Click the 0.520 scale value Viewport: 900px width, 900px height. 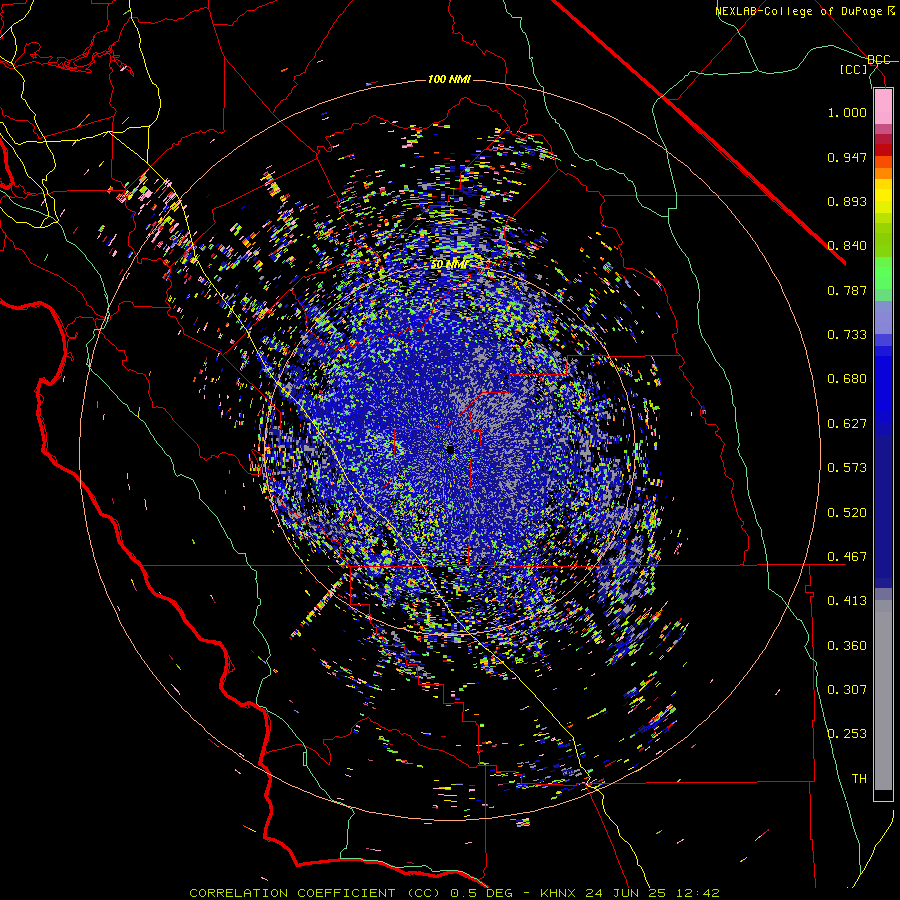pyautogui.click(x=847, y=513)
